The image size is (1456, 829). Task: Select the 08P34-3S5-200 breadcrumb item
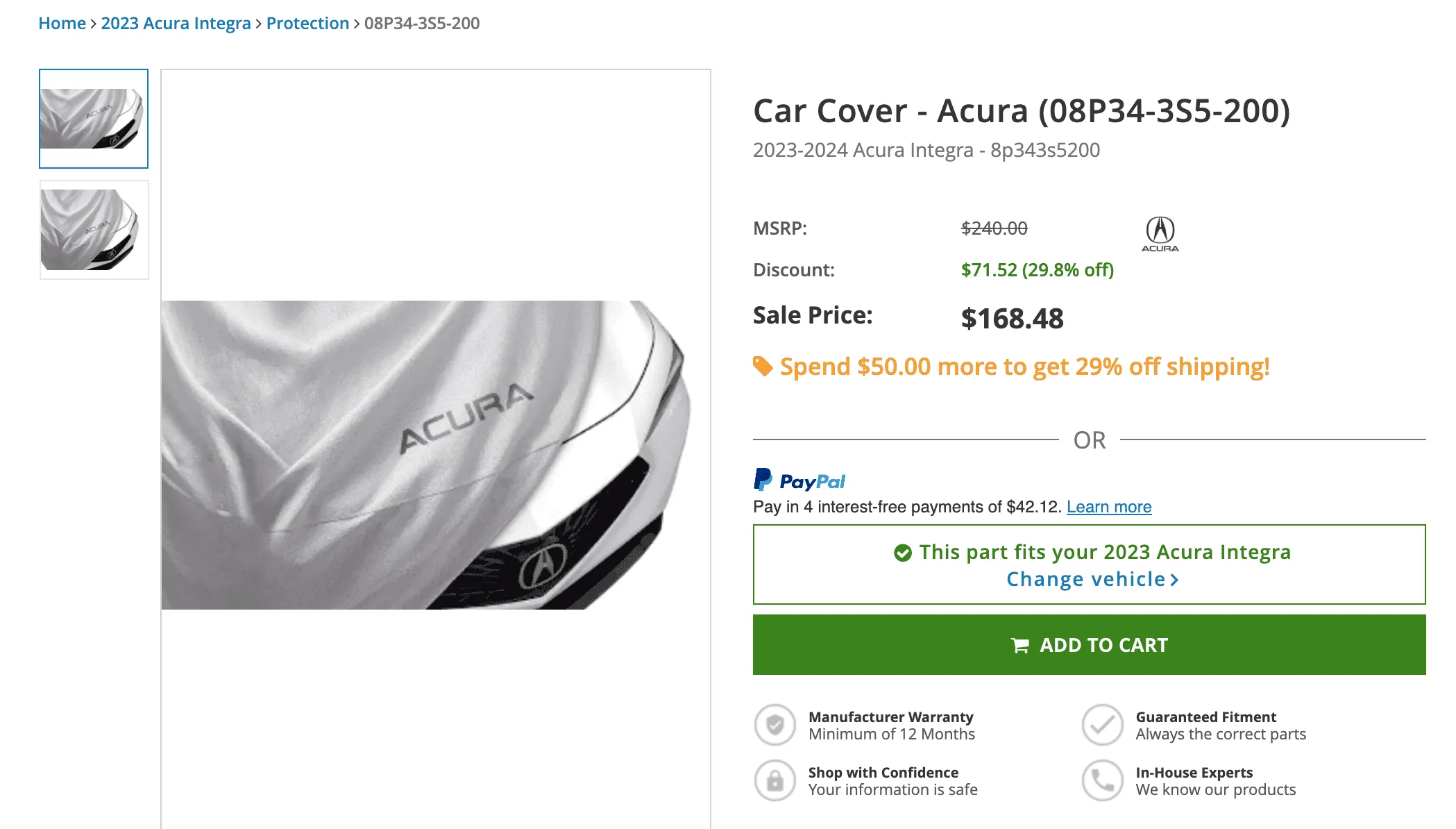421,23
